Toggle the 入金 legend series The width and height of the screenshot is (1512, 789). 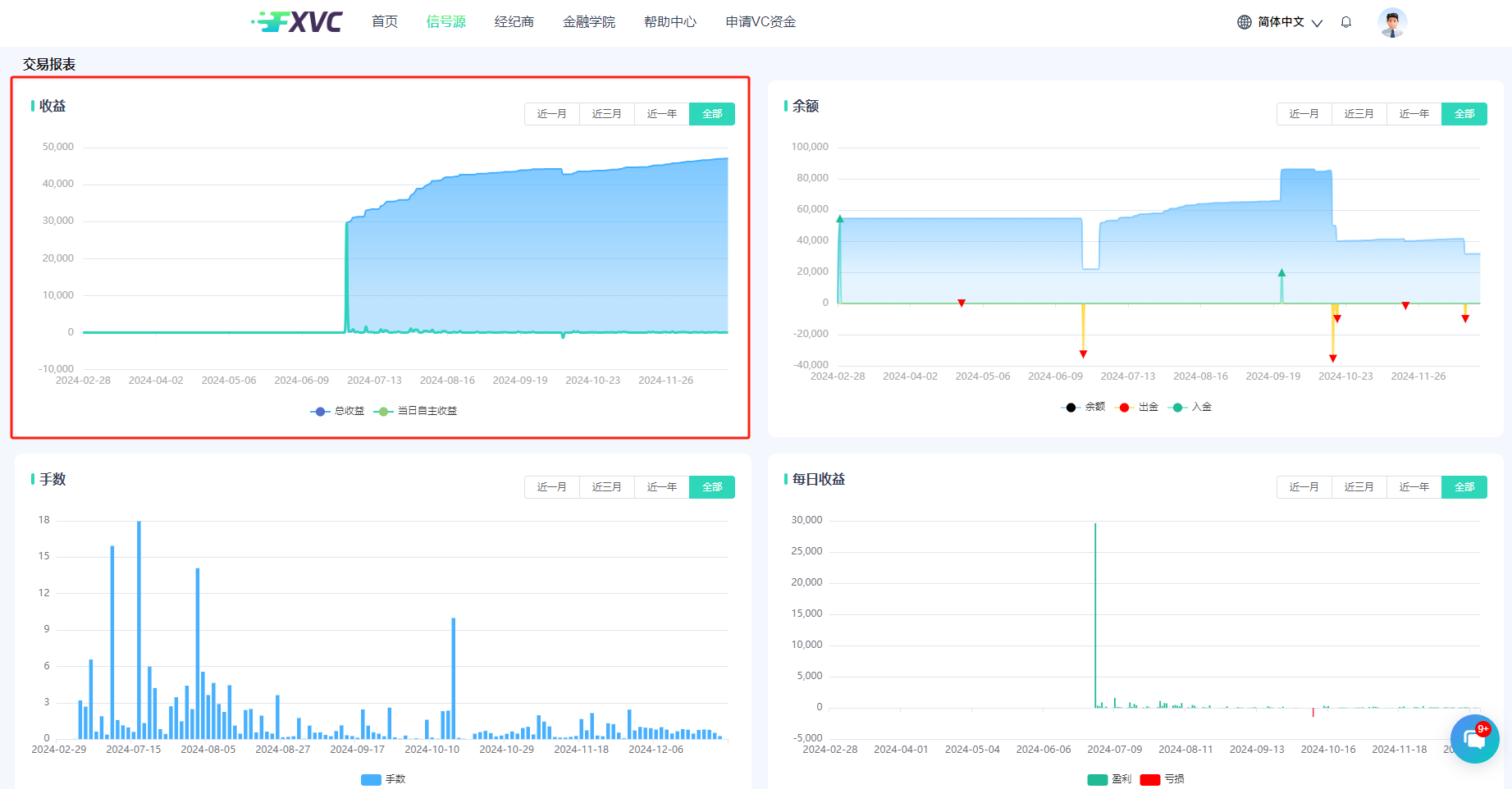coord(1190,407)
